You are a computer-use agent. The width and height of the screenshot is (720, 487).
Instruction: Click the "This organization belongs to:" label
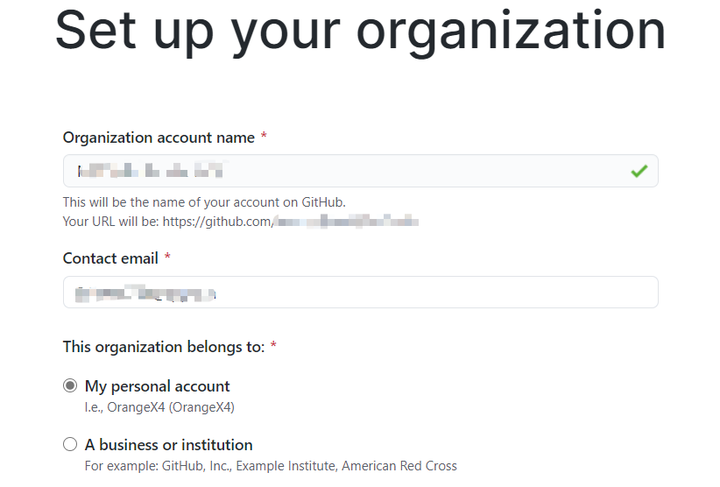[163, 347]
